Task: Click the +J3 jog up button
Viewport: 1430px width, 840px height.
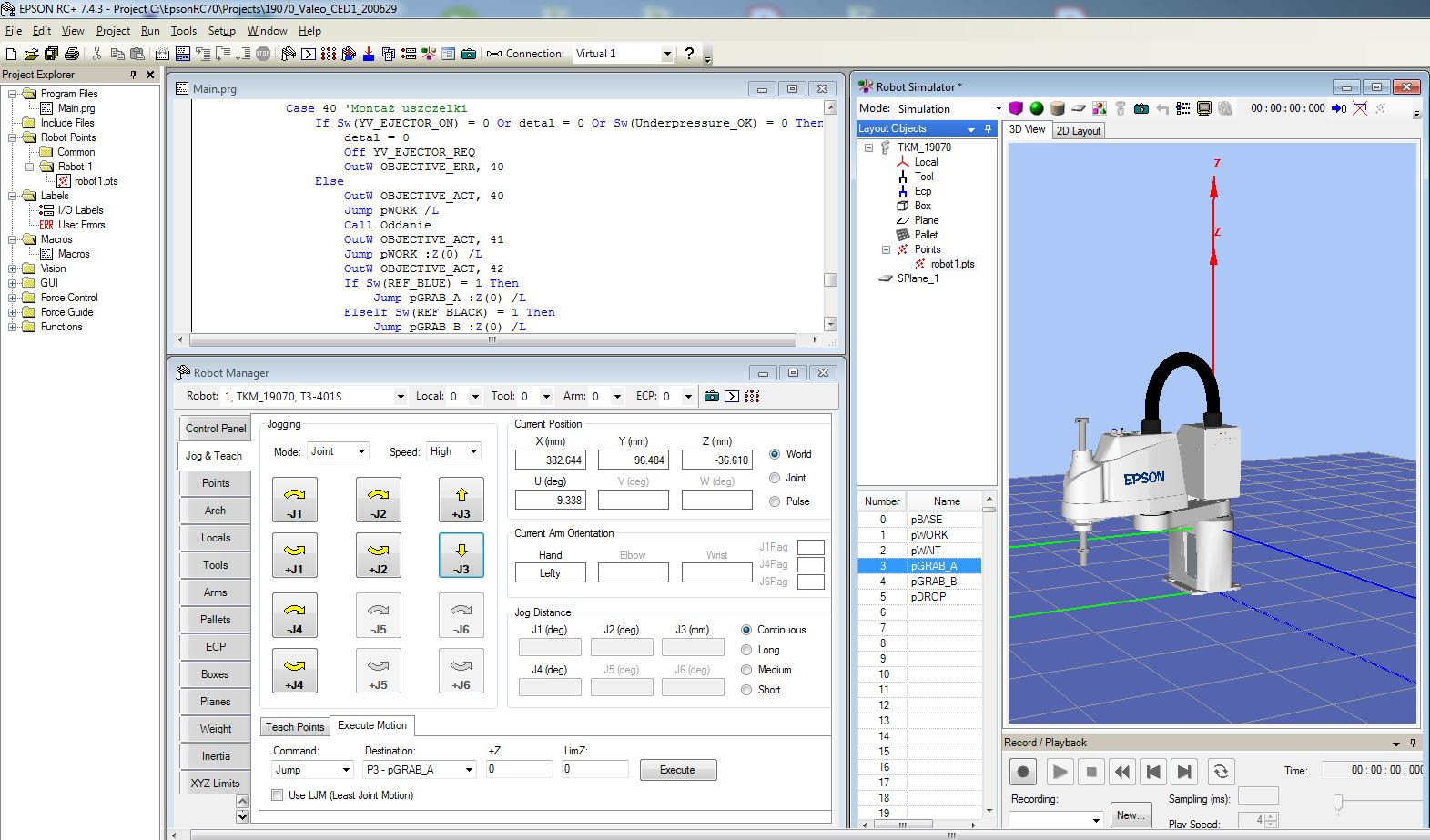Action: (x=461, y=500)
